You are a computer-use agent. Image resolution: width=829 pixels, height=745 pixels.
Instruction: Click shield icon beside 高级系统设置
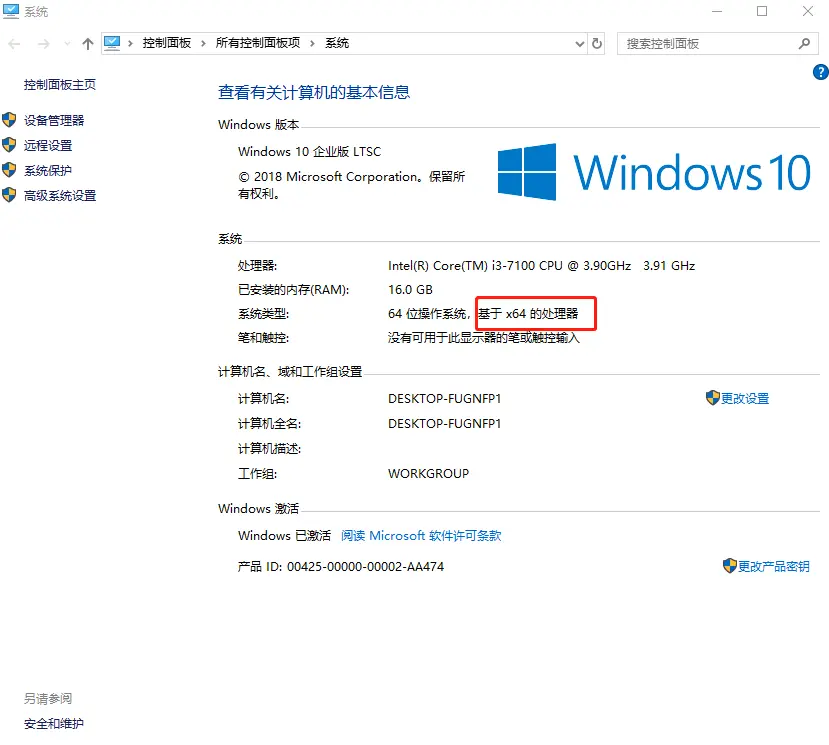point(9,195)
